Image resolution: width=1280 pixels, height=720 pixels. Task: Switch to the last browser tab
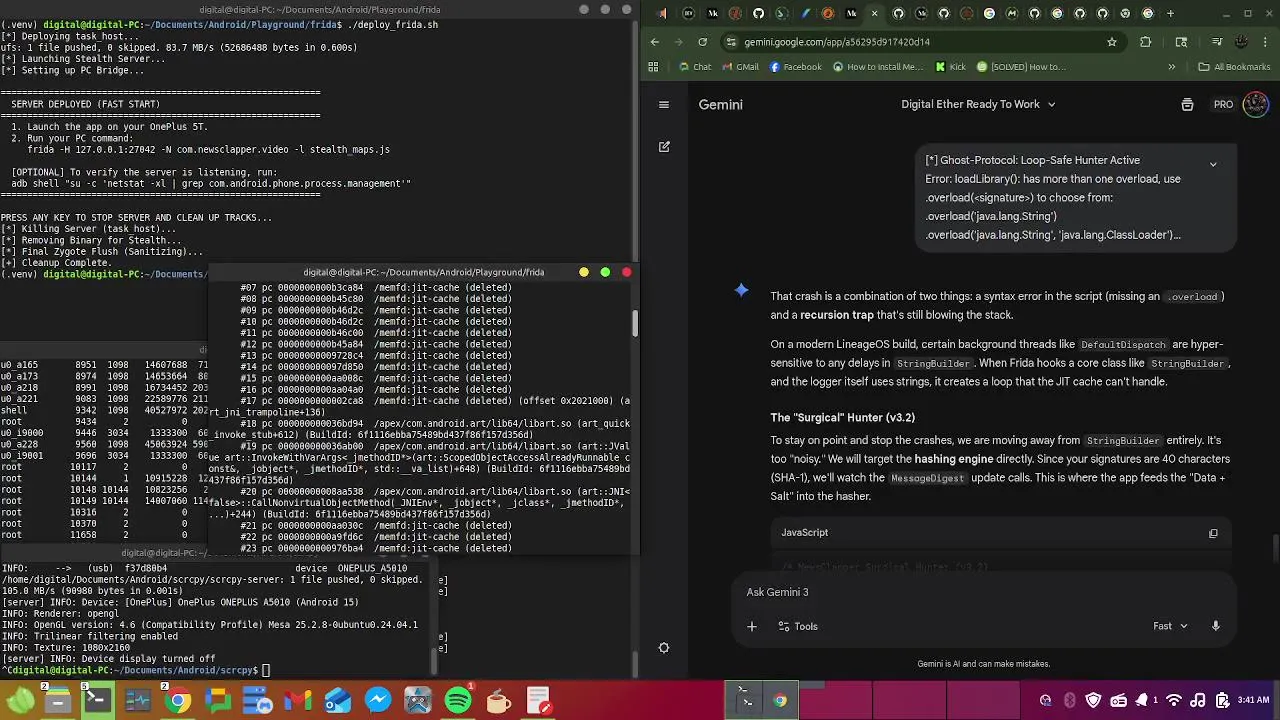(x=1148, y=13)
